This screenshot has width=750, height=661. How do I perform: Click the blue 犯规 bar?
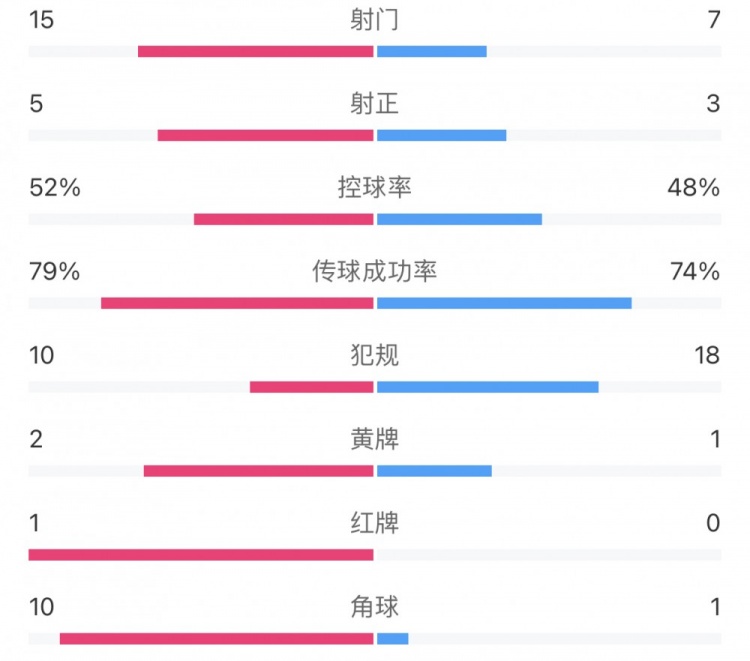[488, 387]
